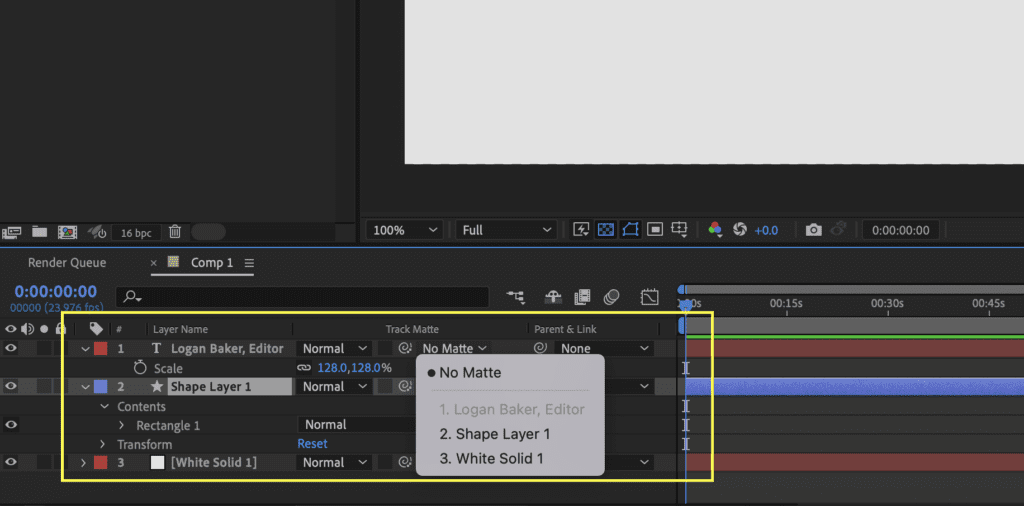Image resolution: width=1024 pixels, height=506 pixels.
Task: Collapse Shape Layer 1 properties
Action: 85,387
